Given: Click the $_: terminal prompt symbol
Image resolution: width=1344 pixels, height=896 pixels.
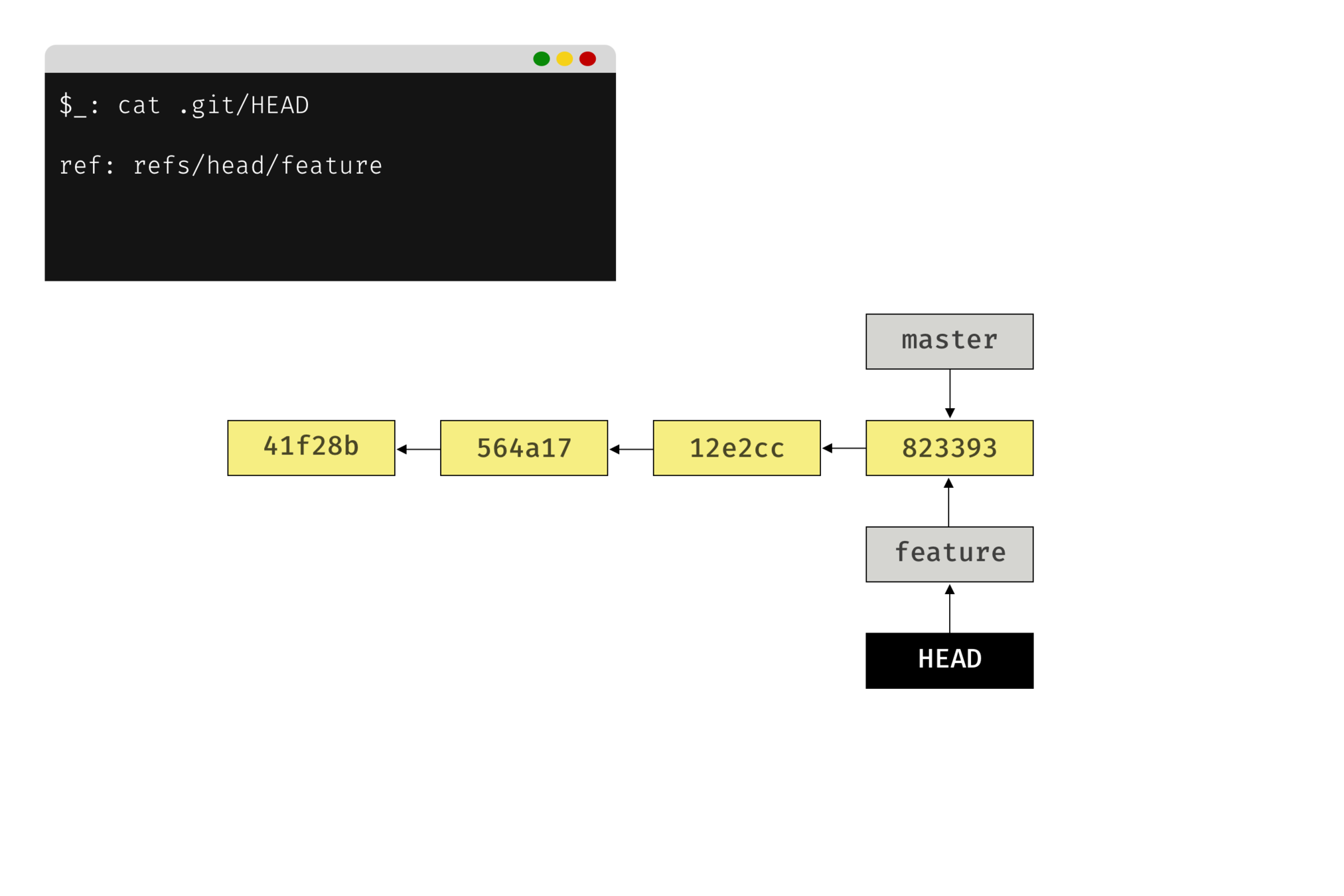Looking at the screenshot, I should (x=78, y=106).
